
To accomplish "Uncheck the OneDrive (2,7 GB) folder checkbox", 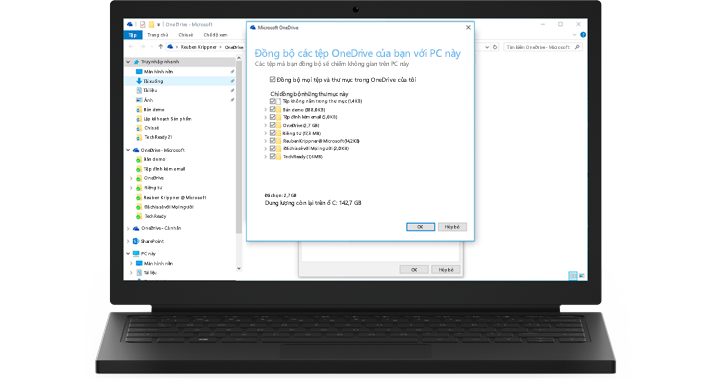I will (272, 125).
